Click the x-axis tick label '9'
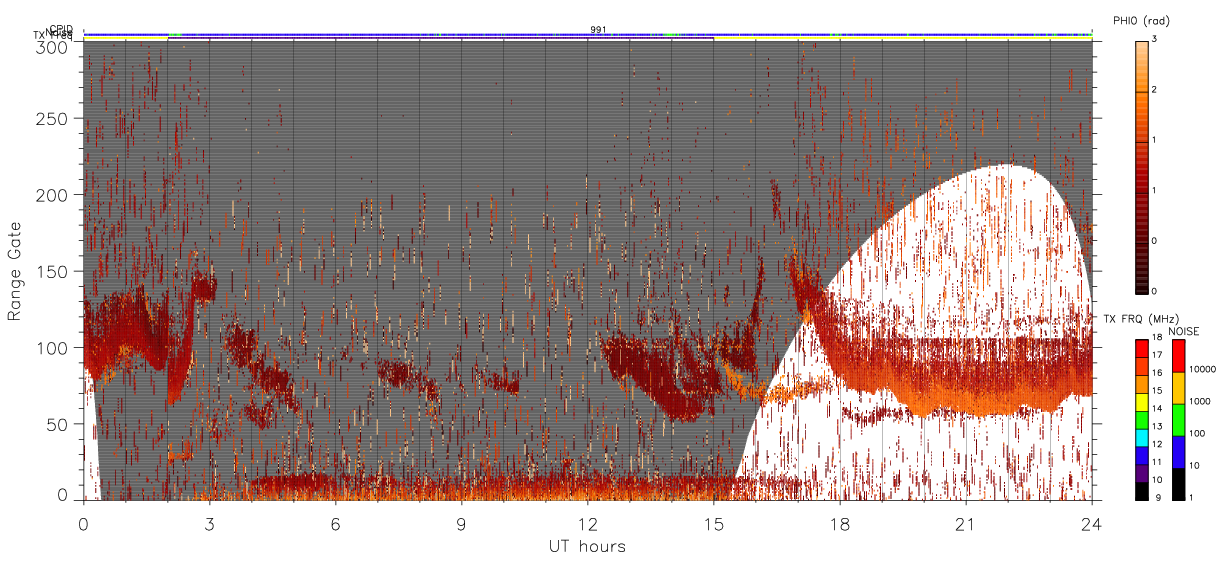Screen dimensions: 1228x567 coord(462,524)
